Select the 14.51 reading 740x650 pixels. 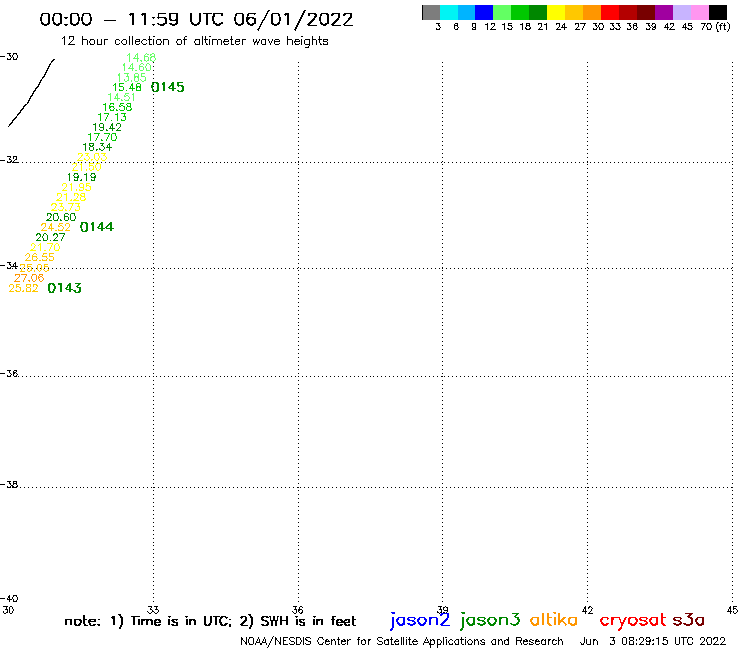(x=121, y=97)
